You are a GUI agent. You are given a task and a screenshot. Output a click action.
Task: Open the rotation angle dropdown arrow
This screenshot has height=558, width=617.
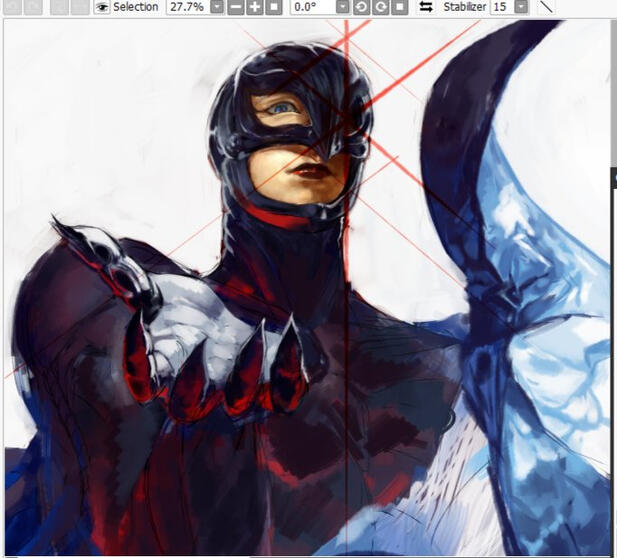(x=343, y=7)
